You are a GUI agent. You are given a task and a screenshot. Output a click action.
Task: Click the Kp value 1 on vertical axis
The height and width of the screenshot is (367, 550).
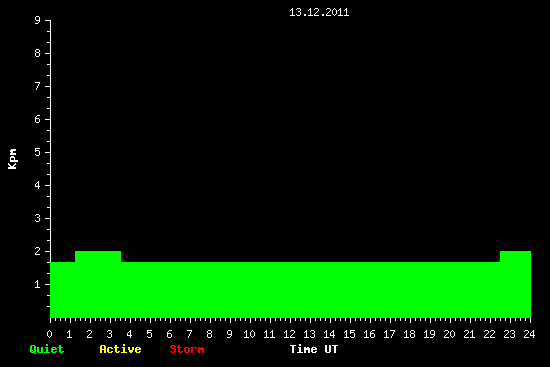coord(38,285)
